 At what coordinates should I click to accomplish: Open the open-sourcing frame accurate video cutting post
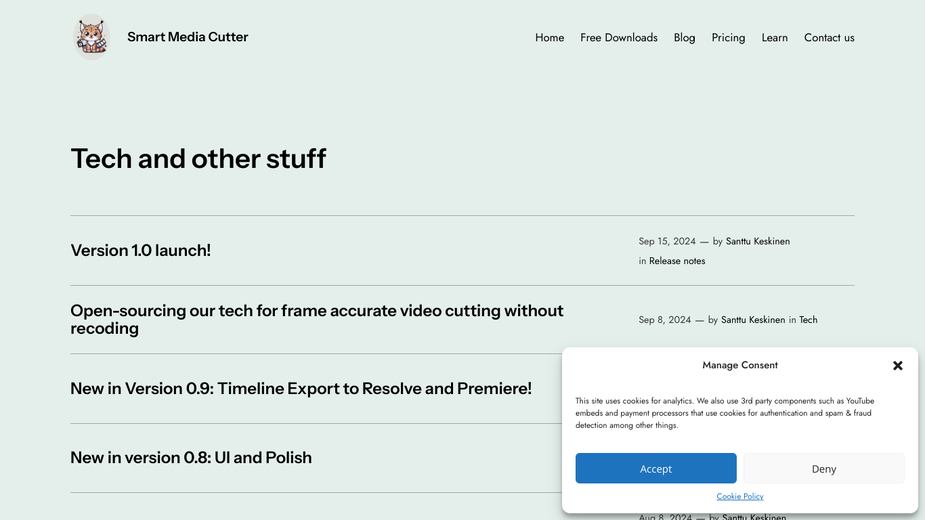pos(317,319)
